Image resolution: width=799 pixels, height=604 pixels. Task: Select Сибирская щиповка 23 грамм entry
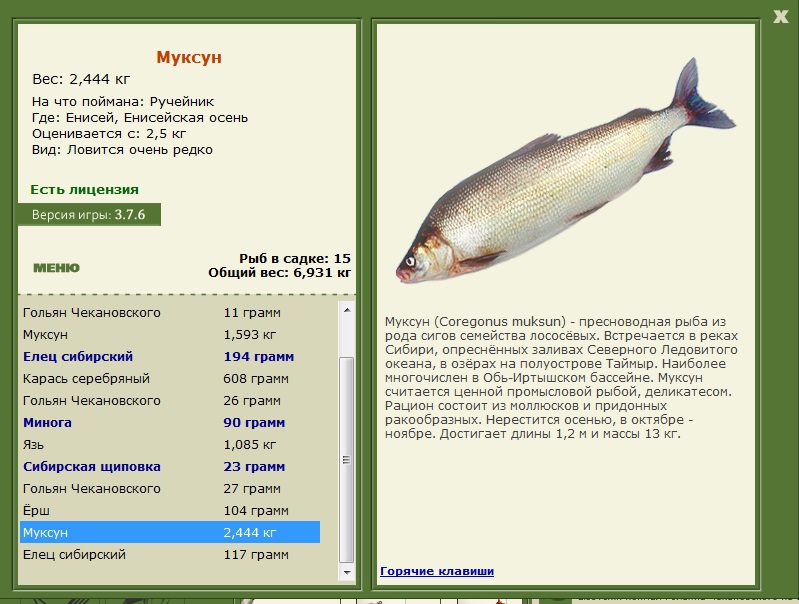[x=170, y=466]
